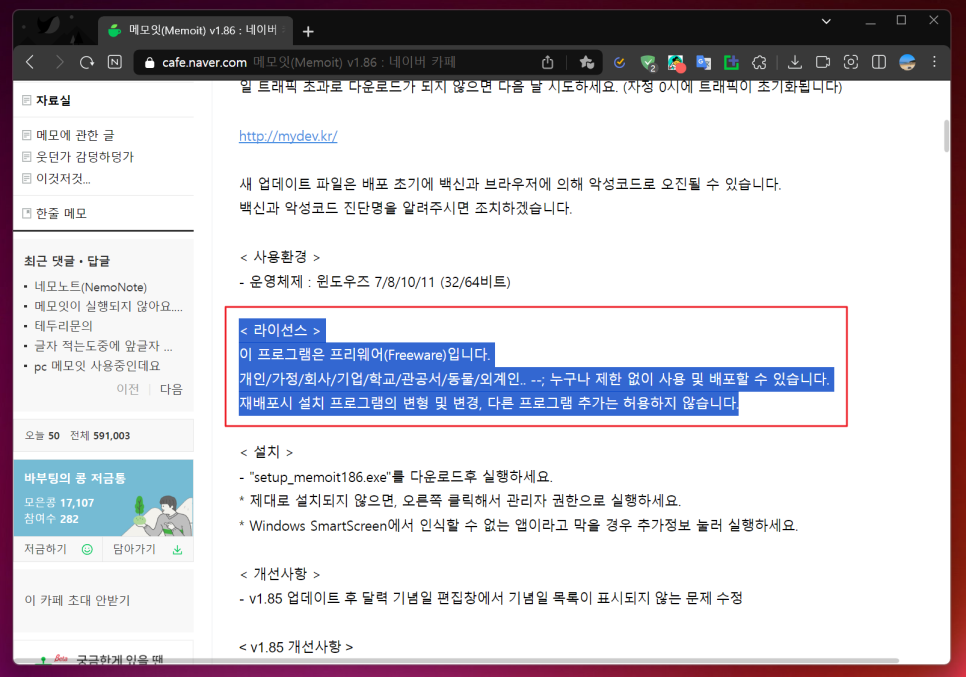966x677 pixels.
Task: Click the vertical page scrollbar thumb
Action: [x=947, y=136]
